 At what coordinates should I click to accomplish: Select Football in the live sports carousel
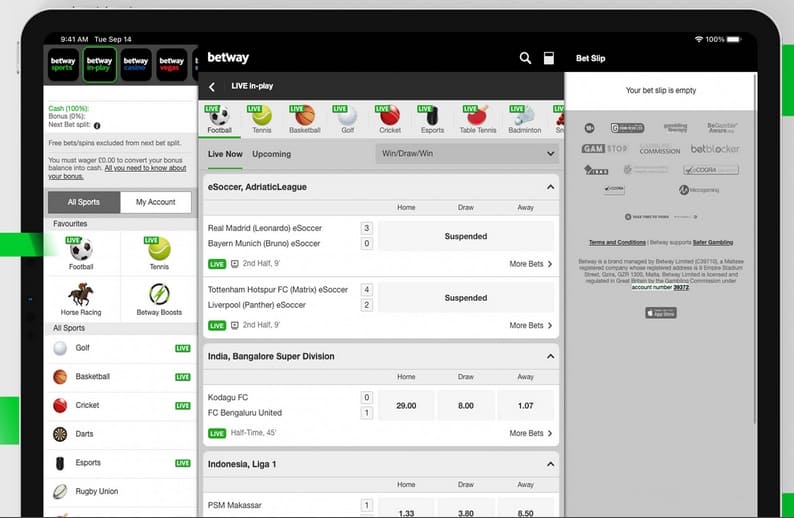click(219, 119)
